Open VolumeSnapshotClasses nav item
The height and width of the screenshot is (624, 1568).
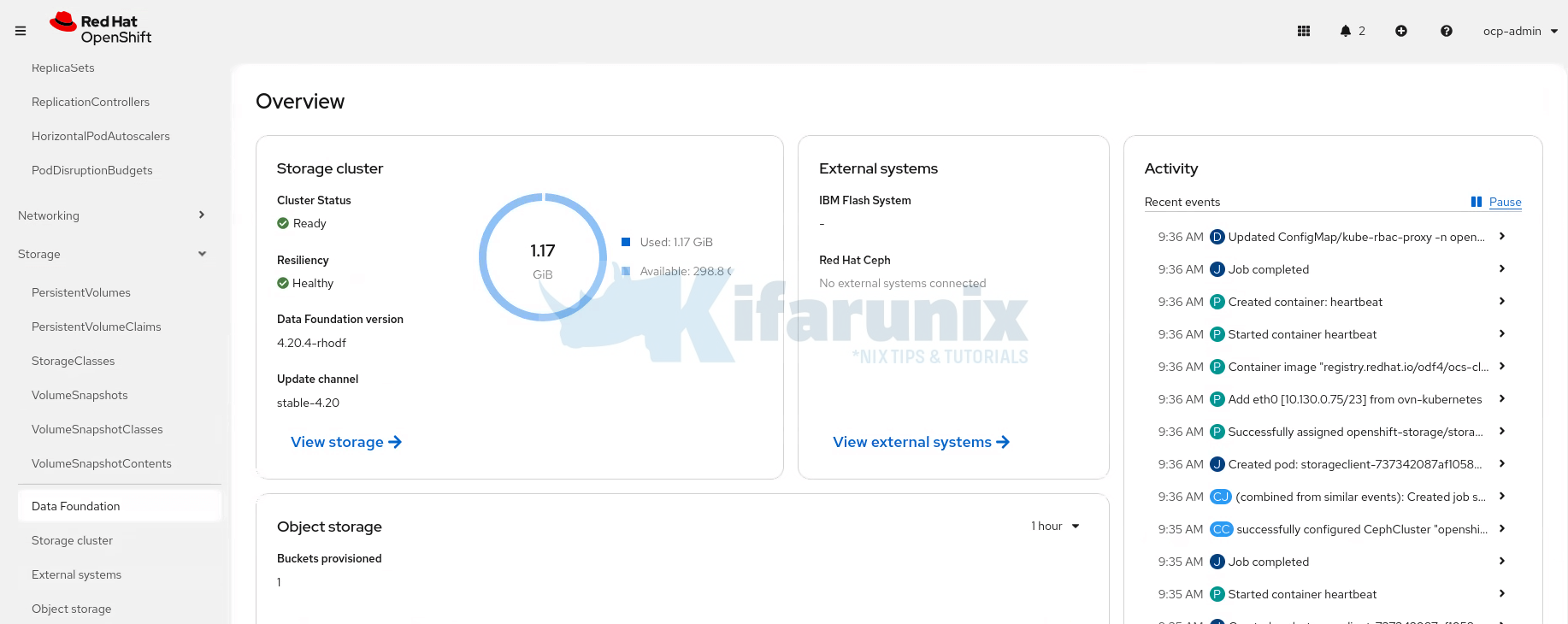[x=97, y=429]
